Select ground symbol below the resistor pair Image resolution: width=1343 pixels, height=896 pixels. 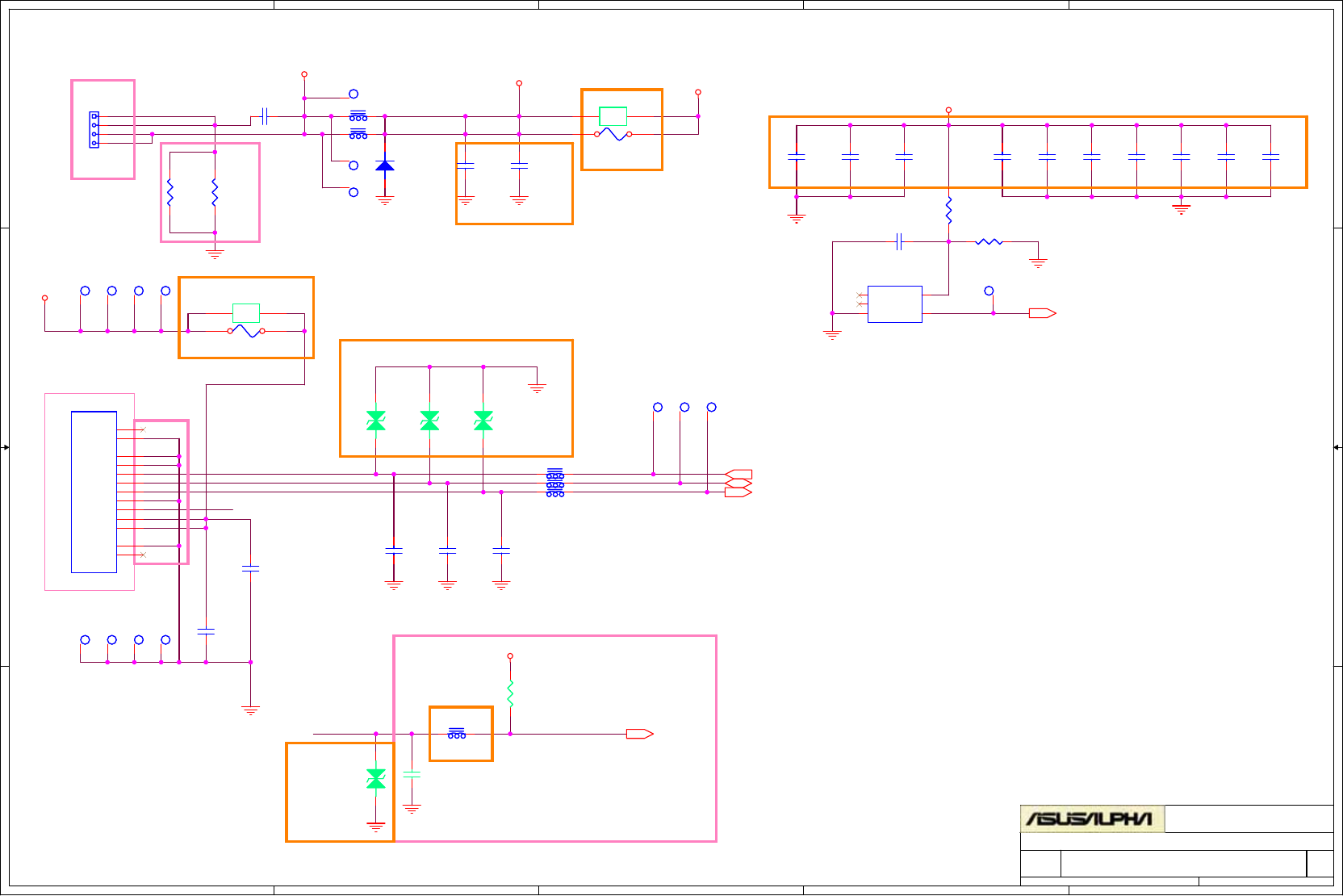pos(215,253)
